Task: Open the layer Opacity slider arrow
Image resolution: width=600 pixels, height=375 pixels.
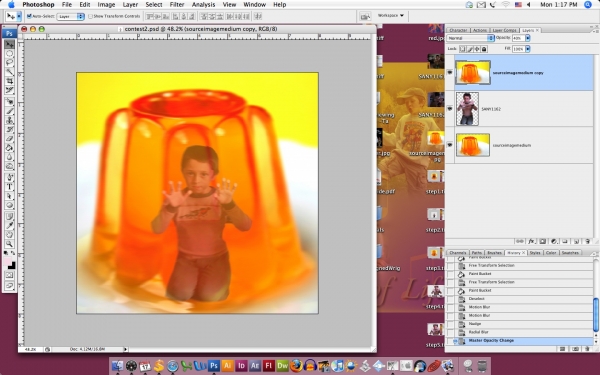Action: (x=528, y=38)
